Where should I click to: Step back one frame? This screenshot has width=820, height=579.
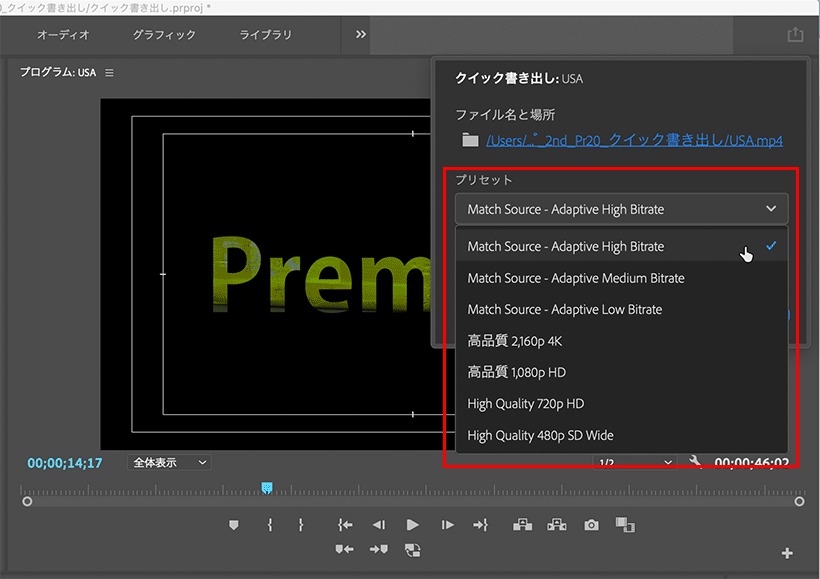[379, 525]
